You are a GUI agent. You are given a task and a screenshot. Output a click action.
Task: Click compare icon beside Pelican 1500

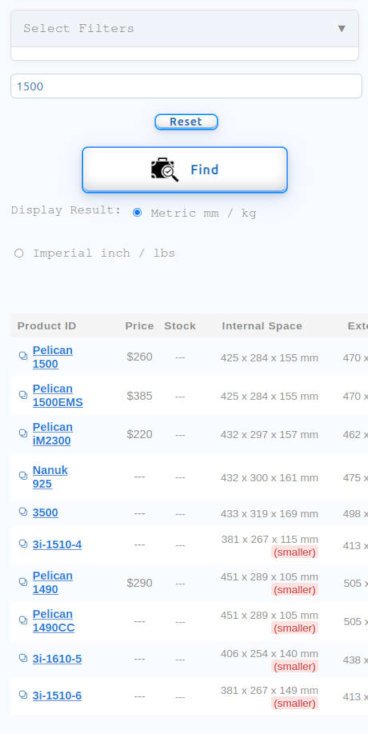(x=23, y=356)
